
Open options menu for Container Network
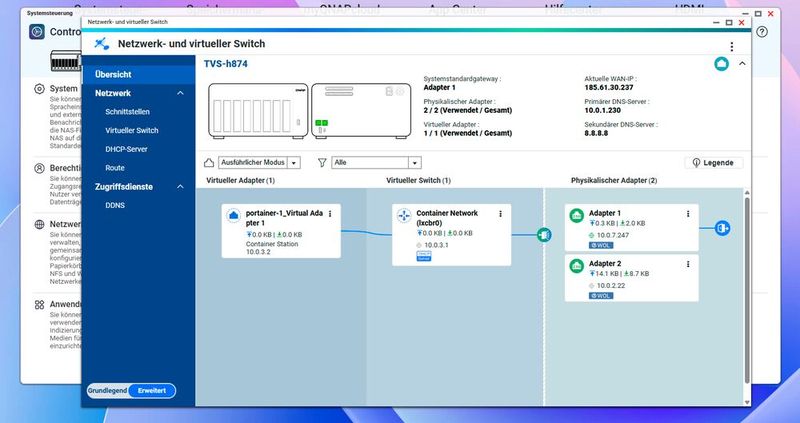pyautogui.click(x=501, y=214)
